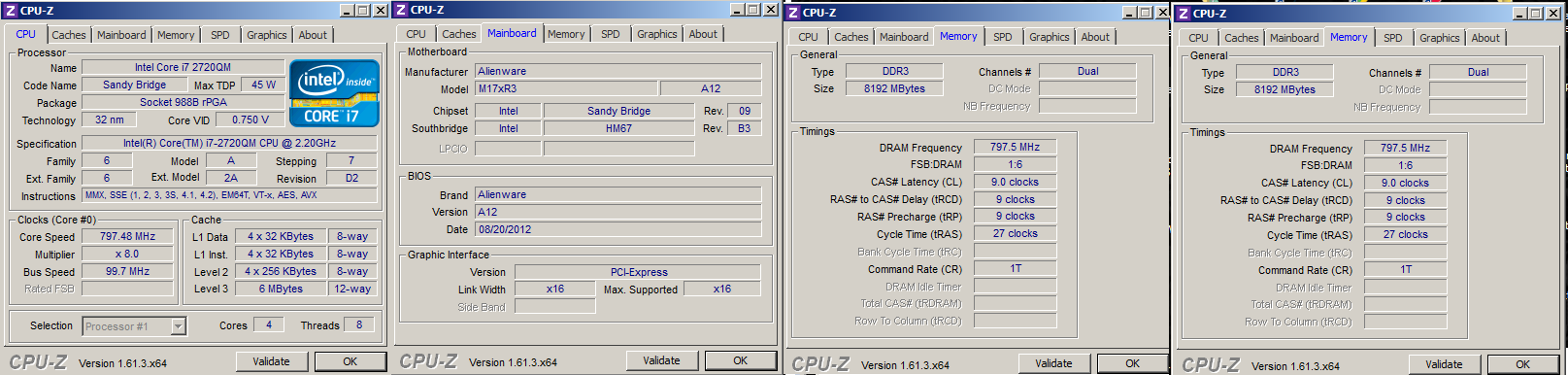Click the Cores count value 4
The width and height of the screenshot is (1568, 375).
click(x=269, y=324)
